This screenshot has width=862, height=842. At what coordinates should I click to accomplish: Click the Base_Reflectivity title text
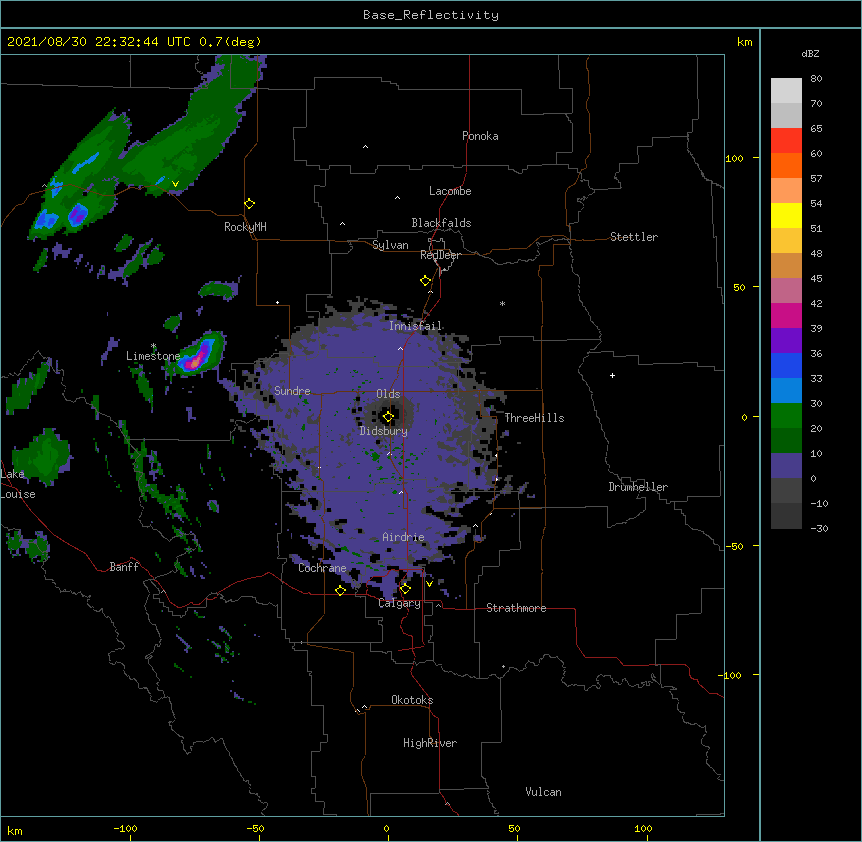(x=431, y=15)
